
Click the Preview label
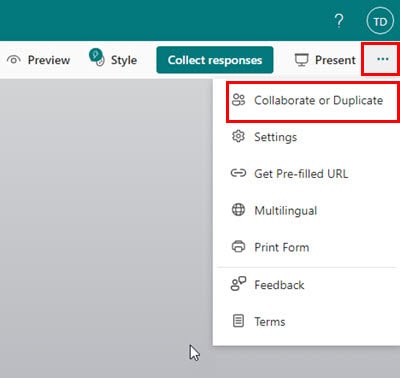pos(49,60)
